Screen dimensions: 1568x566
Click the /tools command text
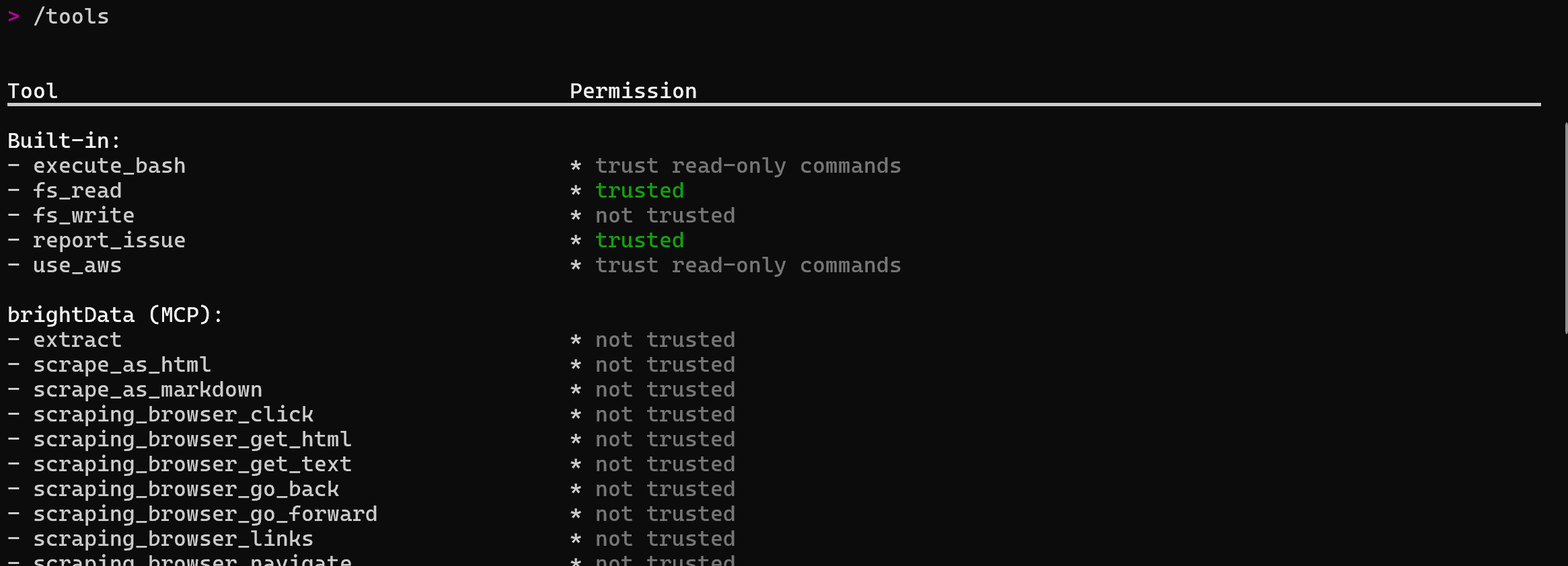coord(71,17)
